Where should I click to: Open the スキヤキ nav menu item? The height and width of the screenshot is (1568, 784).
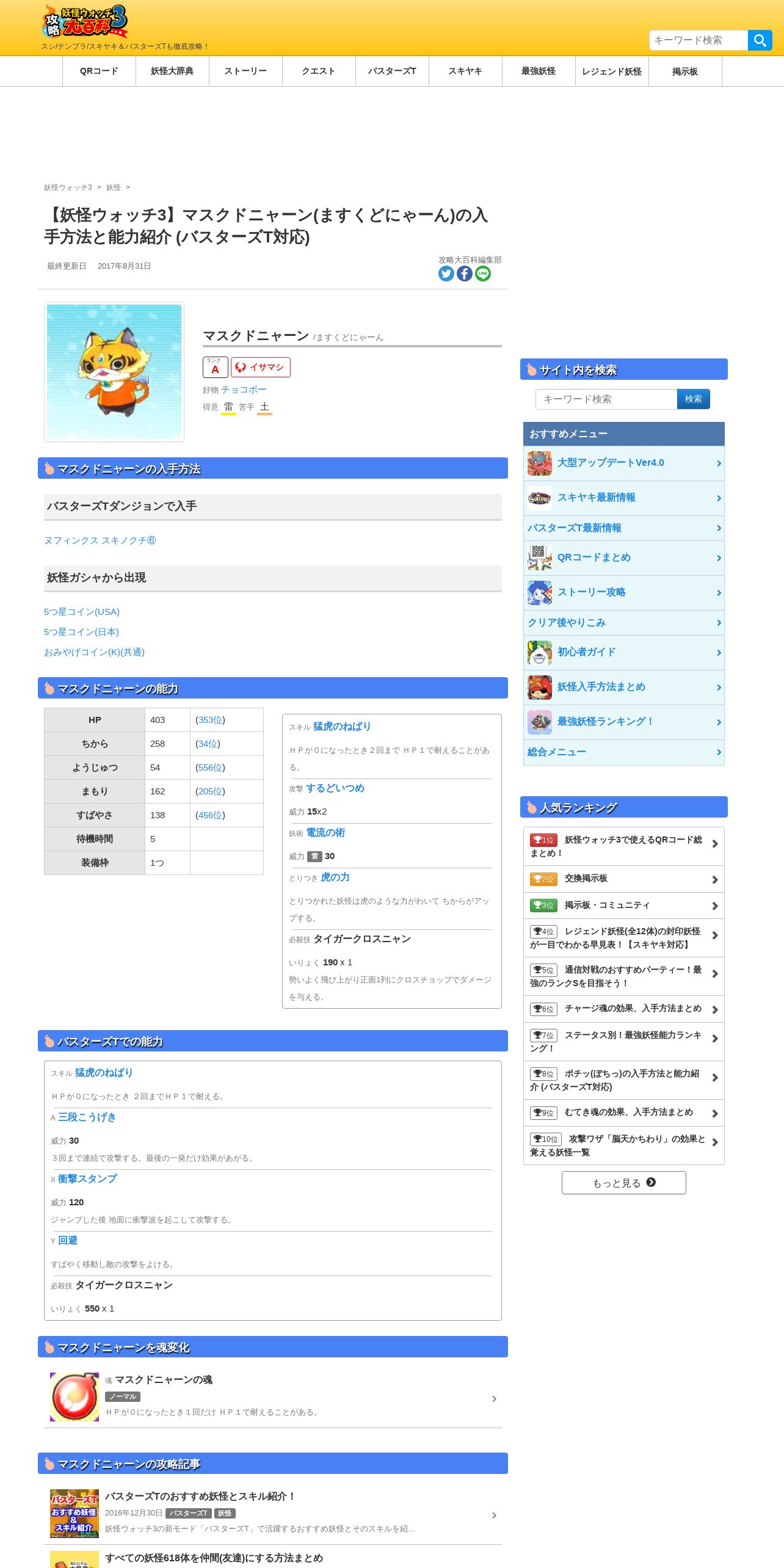[465, 71]
